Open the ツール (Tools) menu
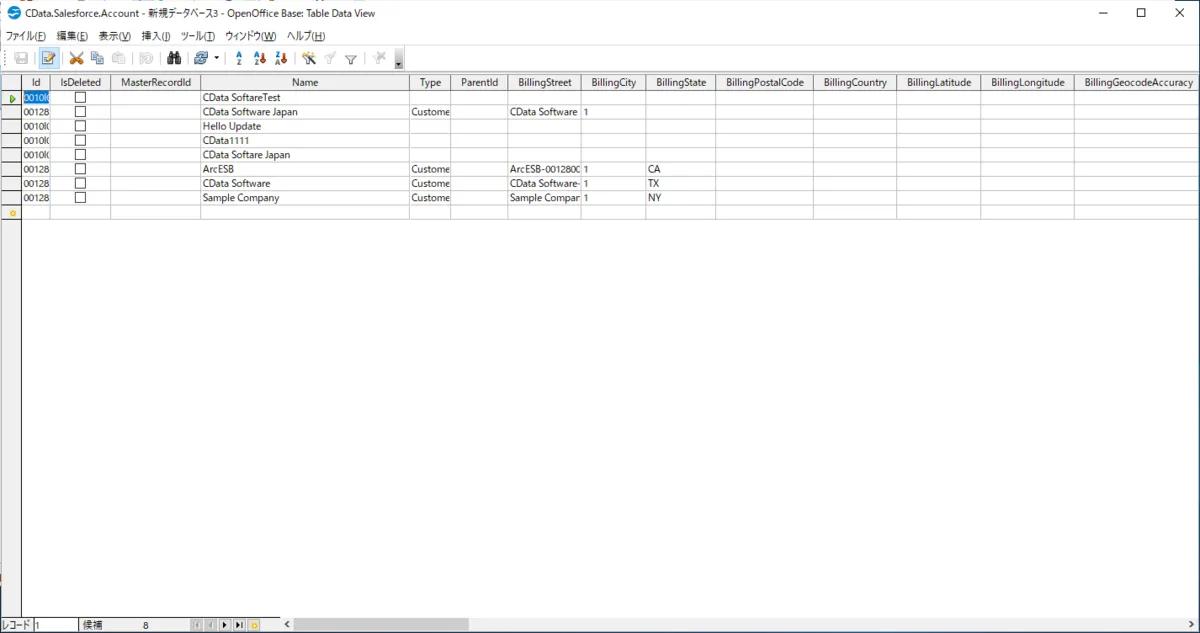1200x633 pixels. 197,36
